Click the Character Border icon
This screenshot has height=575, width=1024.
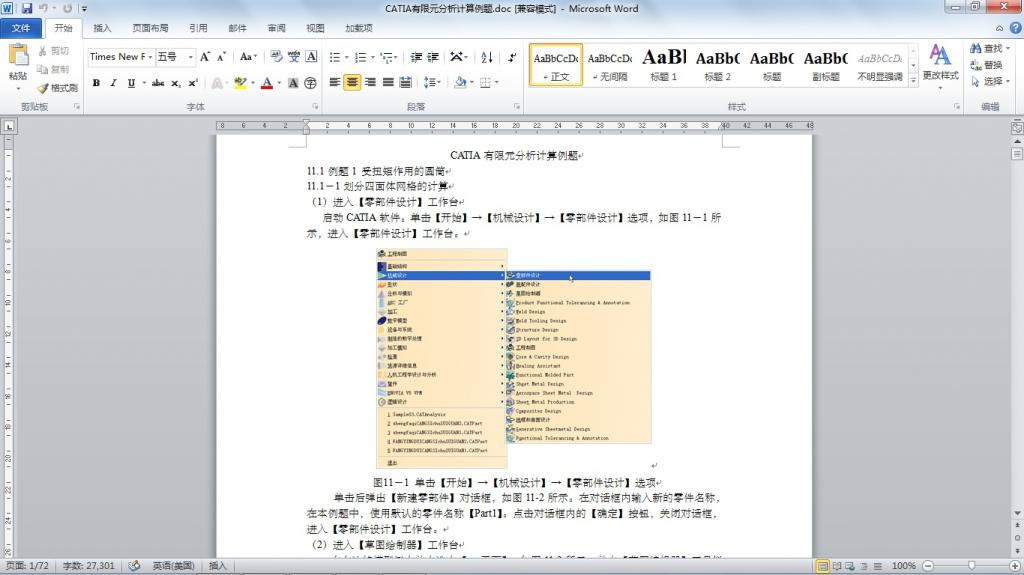pyautogui.click(x=312, y=57)
